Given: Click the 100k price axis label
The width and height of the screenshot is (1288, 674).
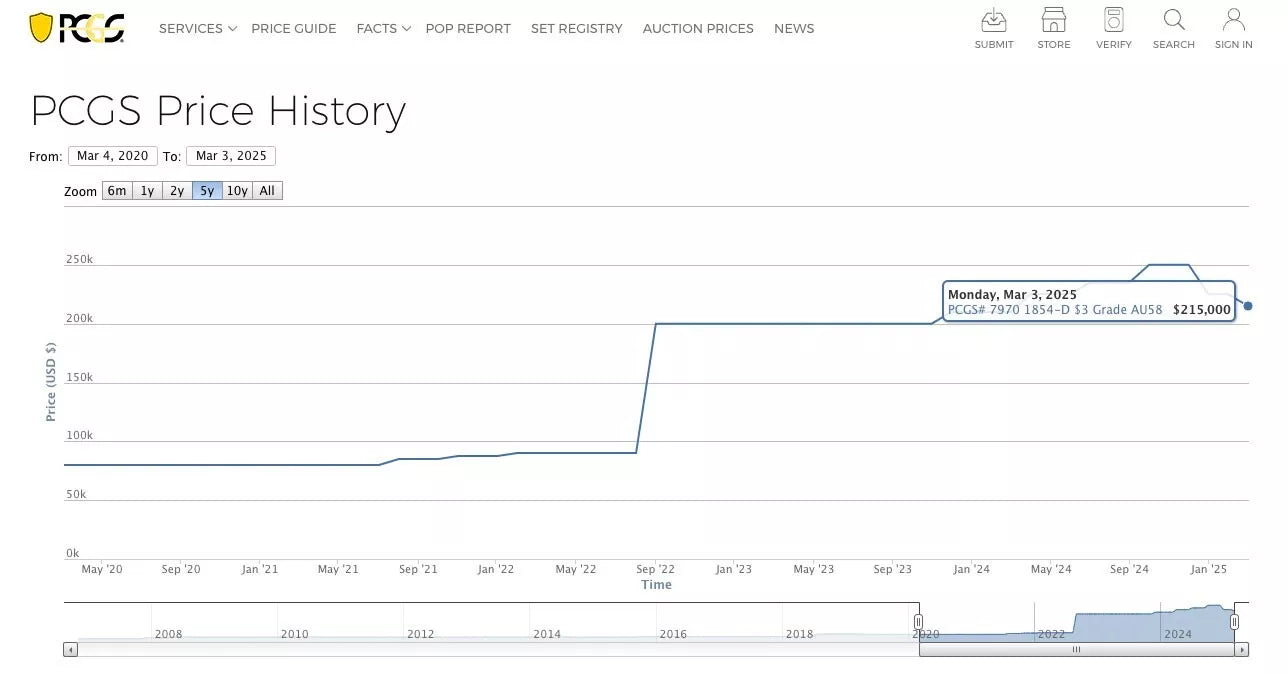Looking at the screenshot, I should coord(79,435).
